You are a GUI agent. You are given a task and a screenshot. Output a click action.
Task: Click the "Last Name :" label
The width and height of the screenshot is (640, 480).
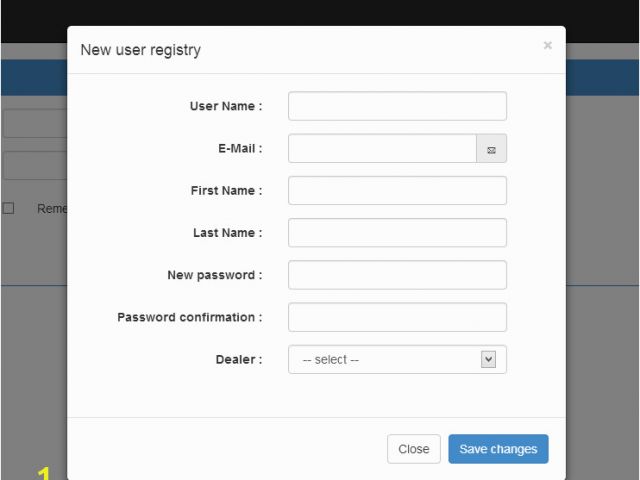pos(227,233)
